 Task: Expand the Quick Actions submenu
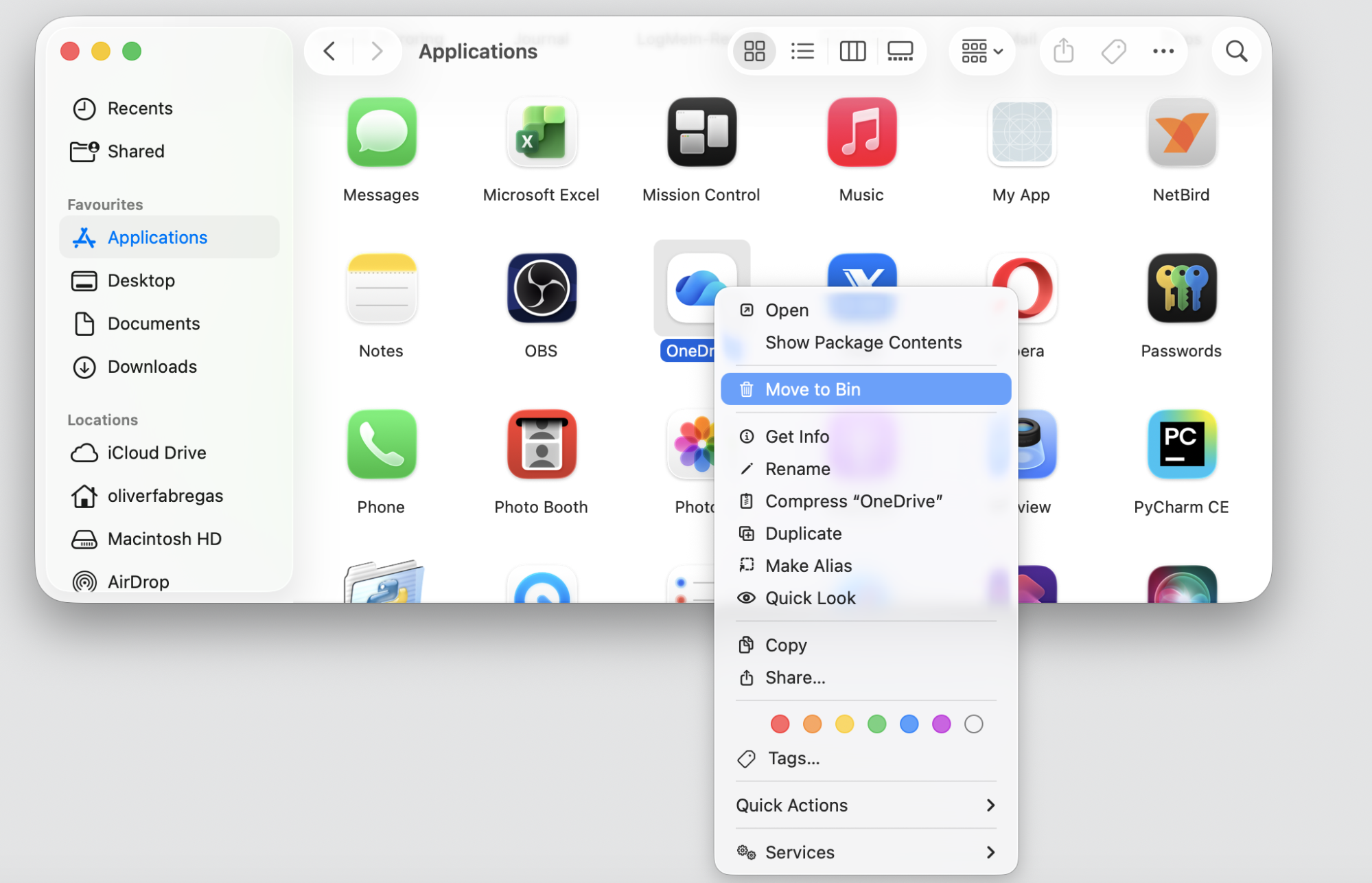[865, 805]
